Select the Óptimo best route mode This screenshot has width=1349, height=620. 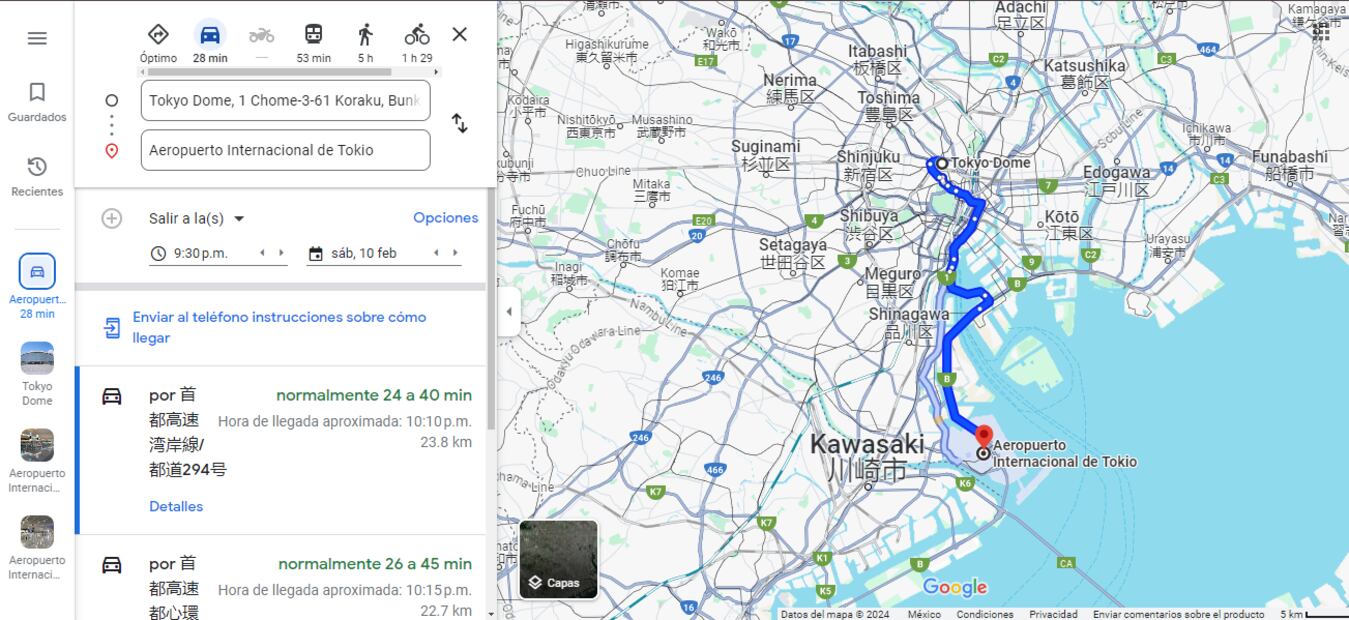coord(158,35)
